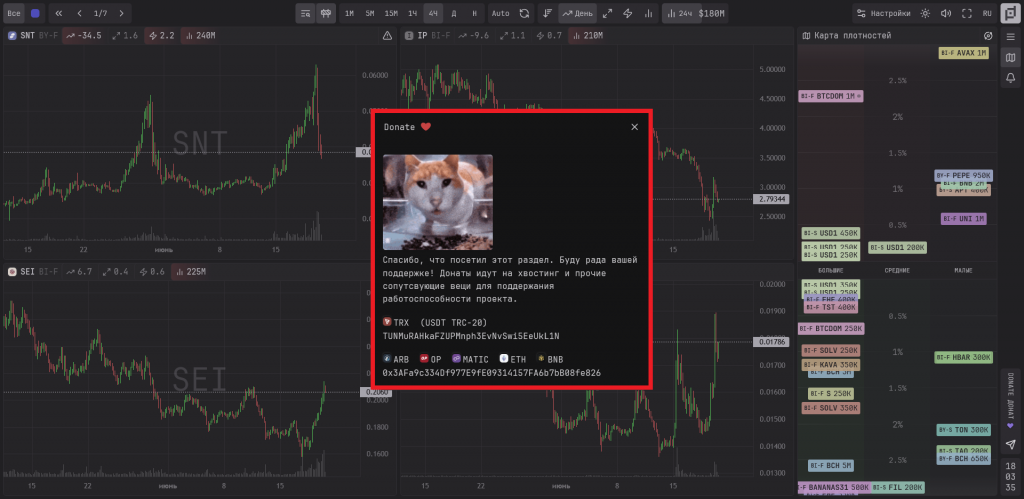Toggle sound speaker icon

(x=946, y=13)
